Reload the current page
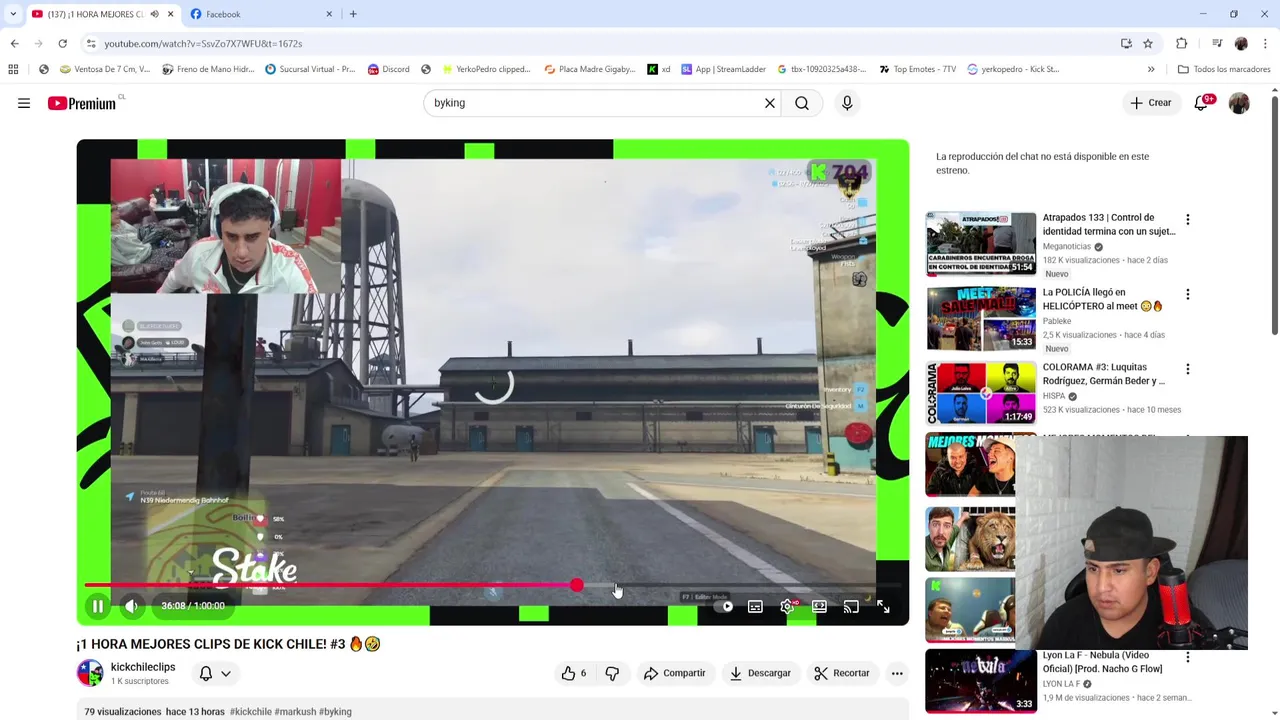This screenshot has height=720, width=1280. [x=62, y=43]
